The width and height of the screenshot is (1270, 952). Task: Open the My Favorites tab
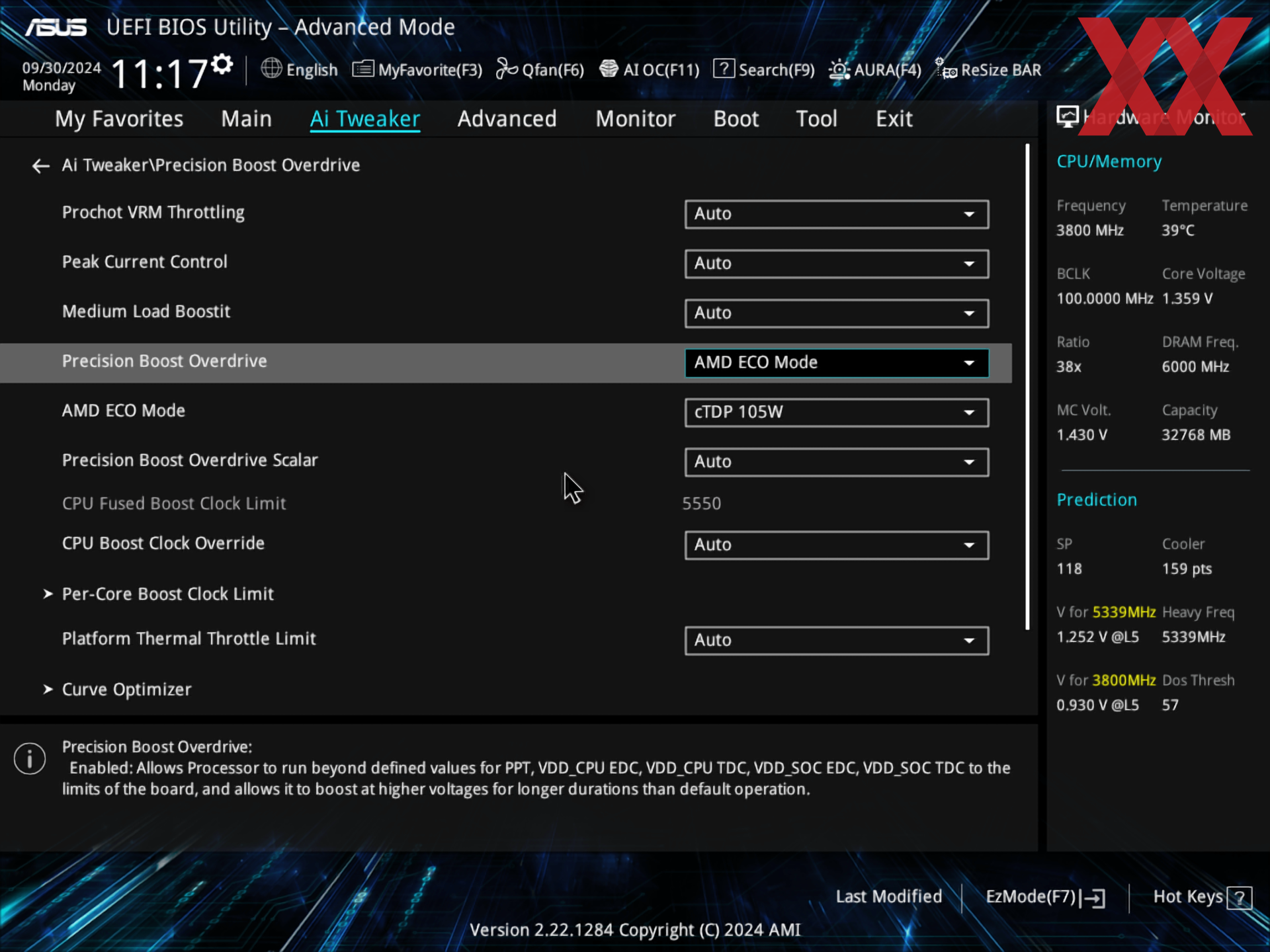tap(119, 119)
